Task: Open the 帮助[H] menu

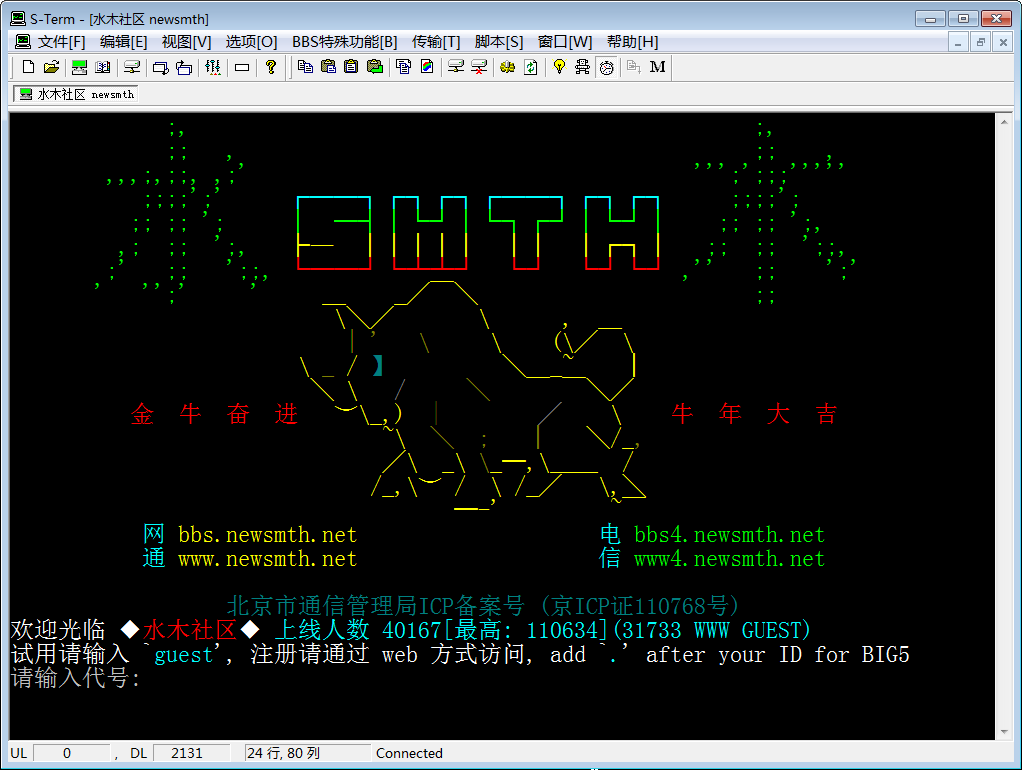Action: point(632,42)
